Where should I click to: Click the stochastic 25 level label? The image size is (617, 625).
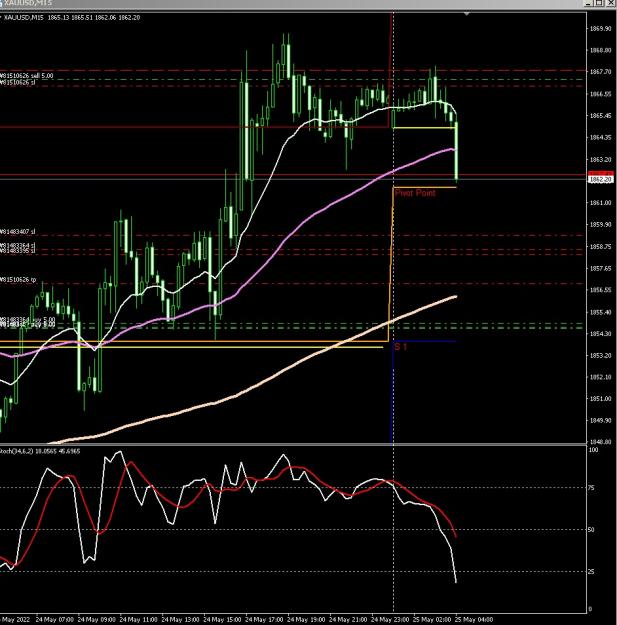tap(591, 572)
